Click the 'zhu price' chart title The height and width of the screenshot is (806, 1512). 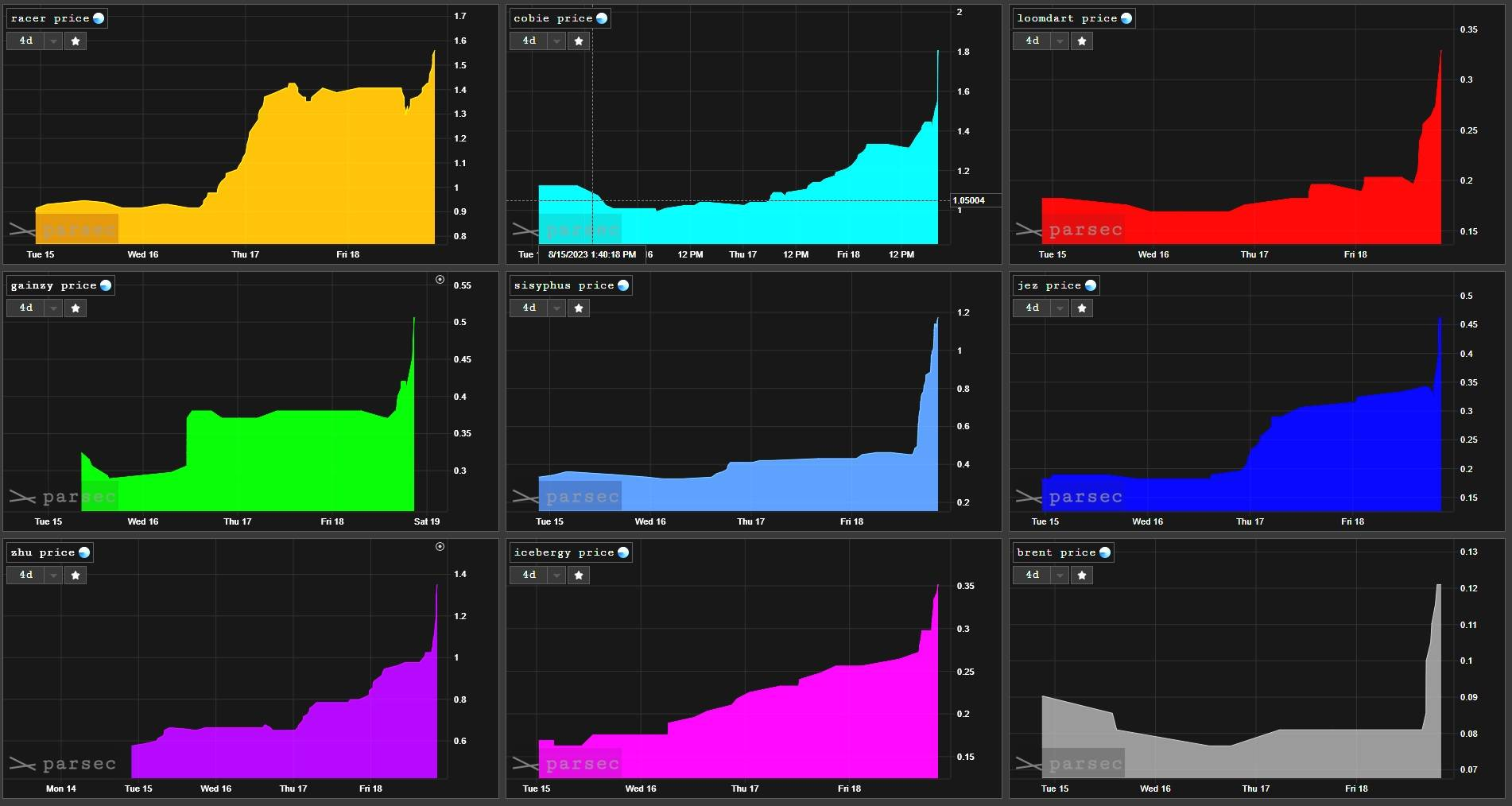point(43,552)
